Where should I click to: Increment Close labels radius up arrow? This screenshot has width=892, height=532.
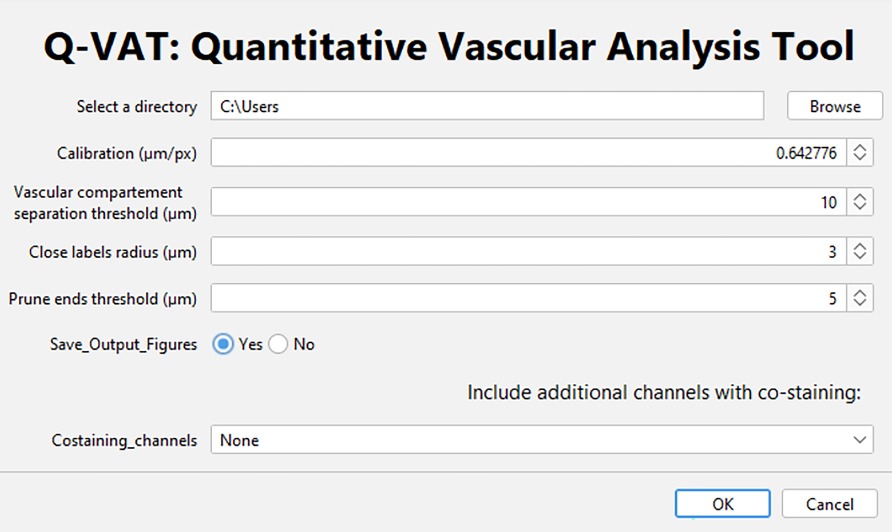point(860,246)
